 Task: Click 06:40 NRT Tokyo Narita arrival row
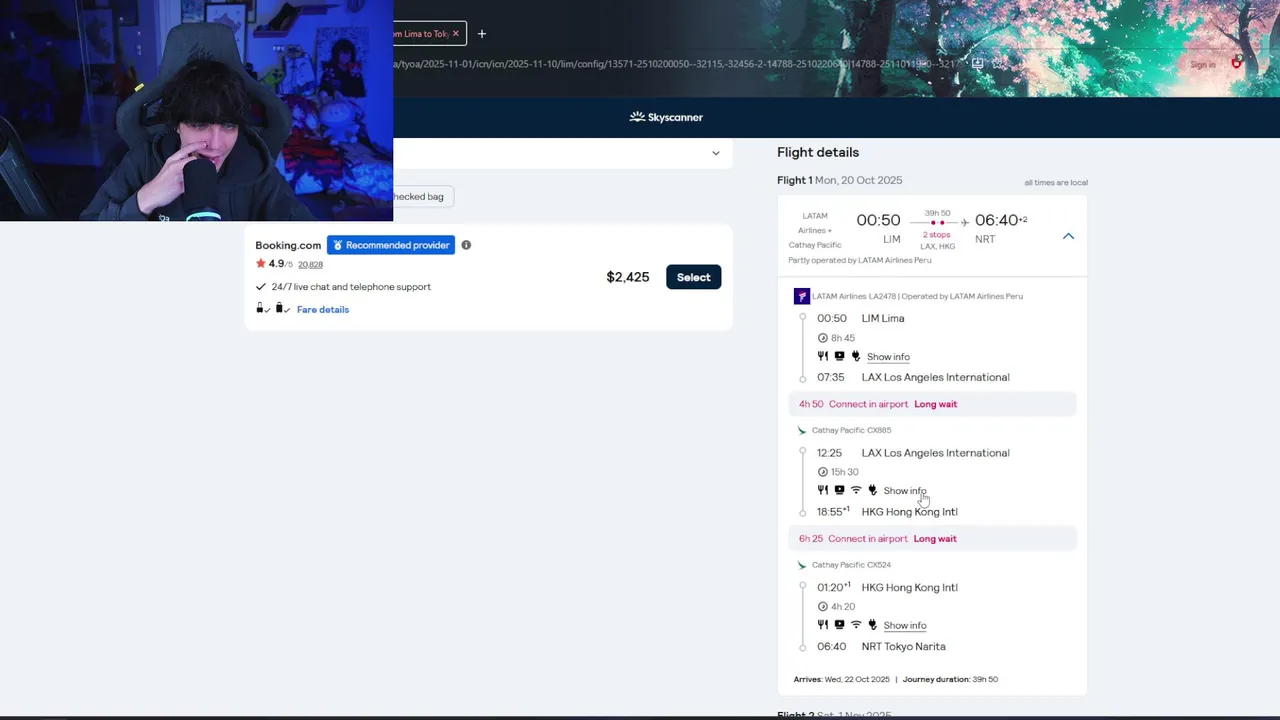881,646
